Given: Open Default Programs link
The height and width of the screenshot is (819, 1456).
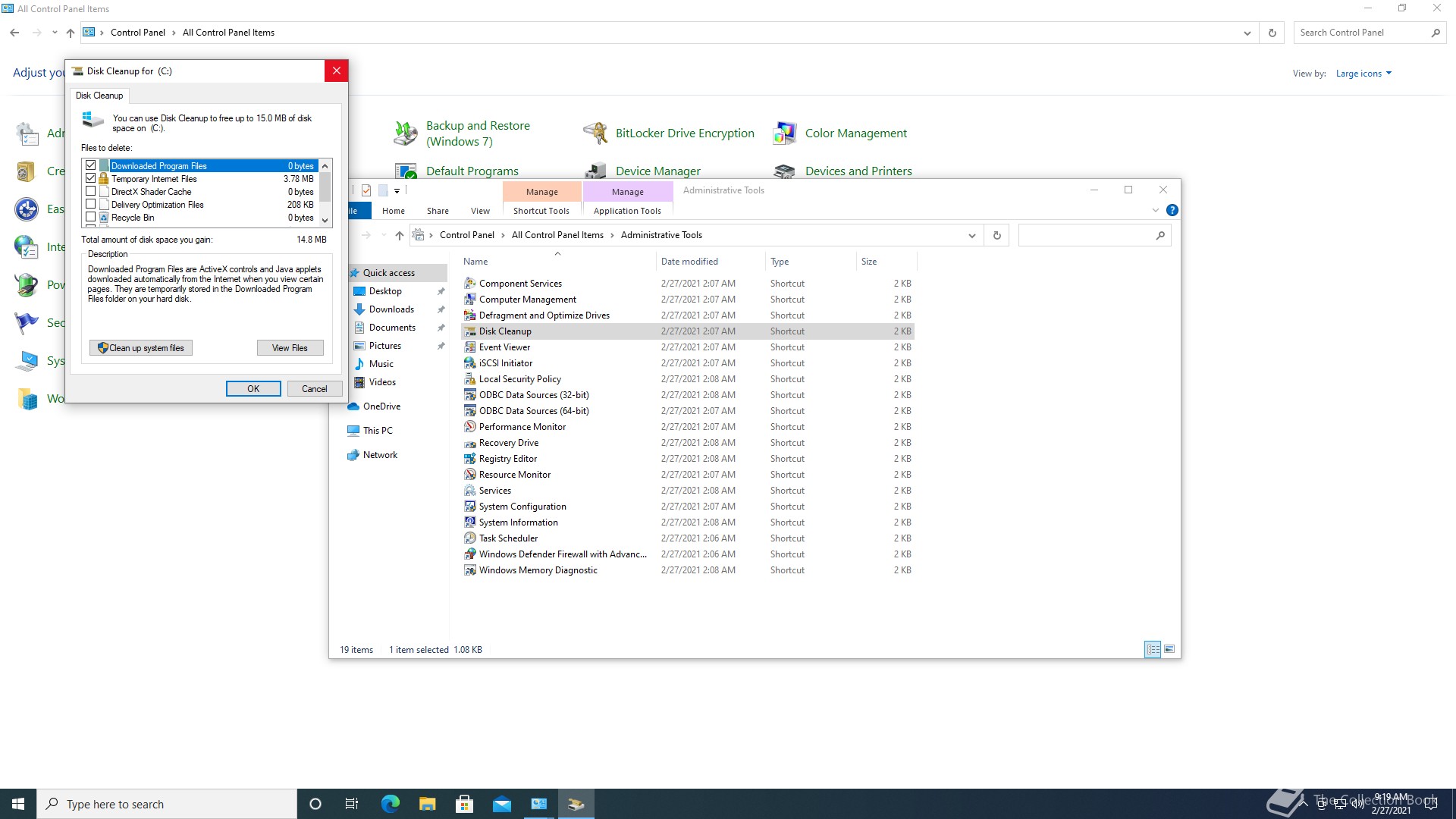Looking at the screenshot, I should (472, 171).
